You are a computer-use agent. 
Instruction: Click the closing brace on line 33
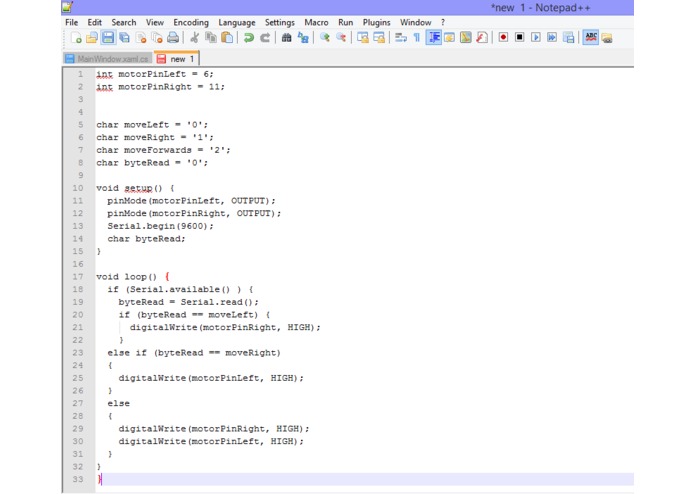(x=99, y=479)
